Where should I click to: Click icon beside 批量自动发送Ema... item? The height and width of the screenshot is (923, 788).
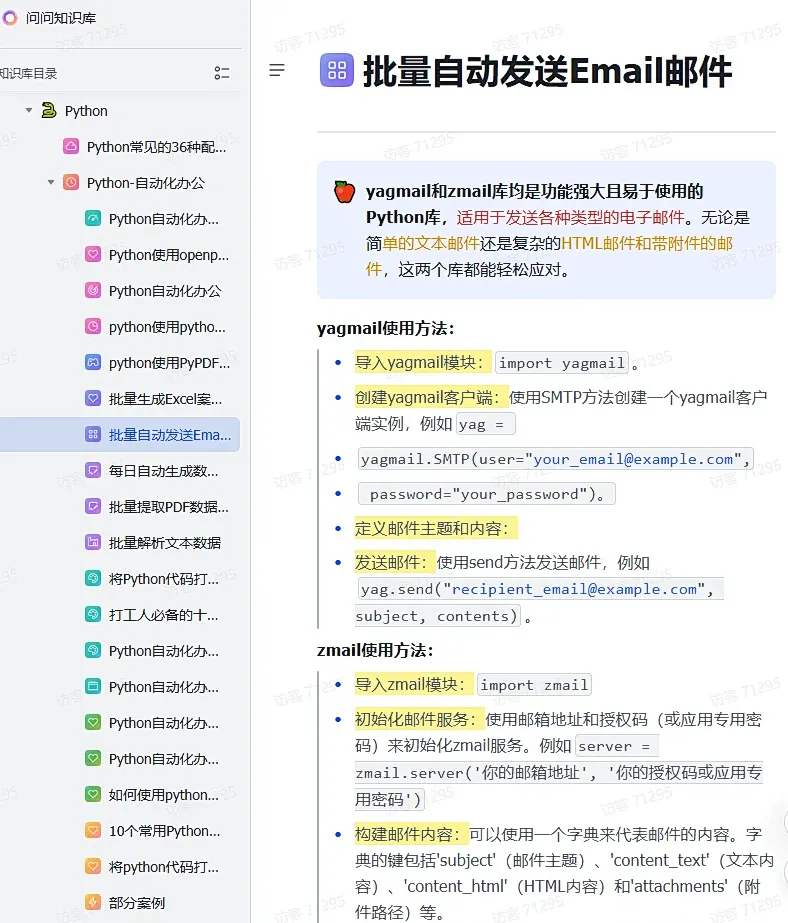93,434
